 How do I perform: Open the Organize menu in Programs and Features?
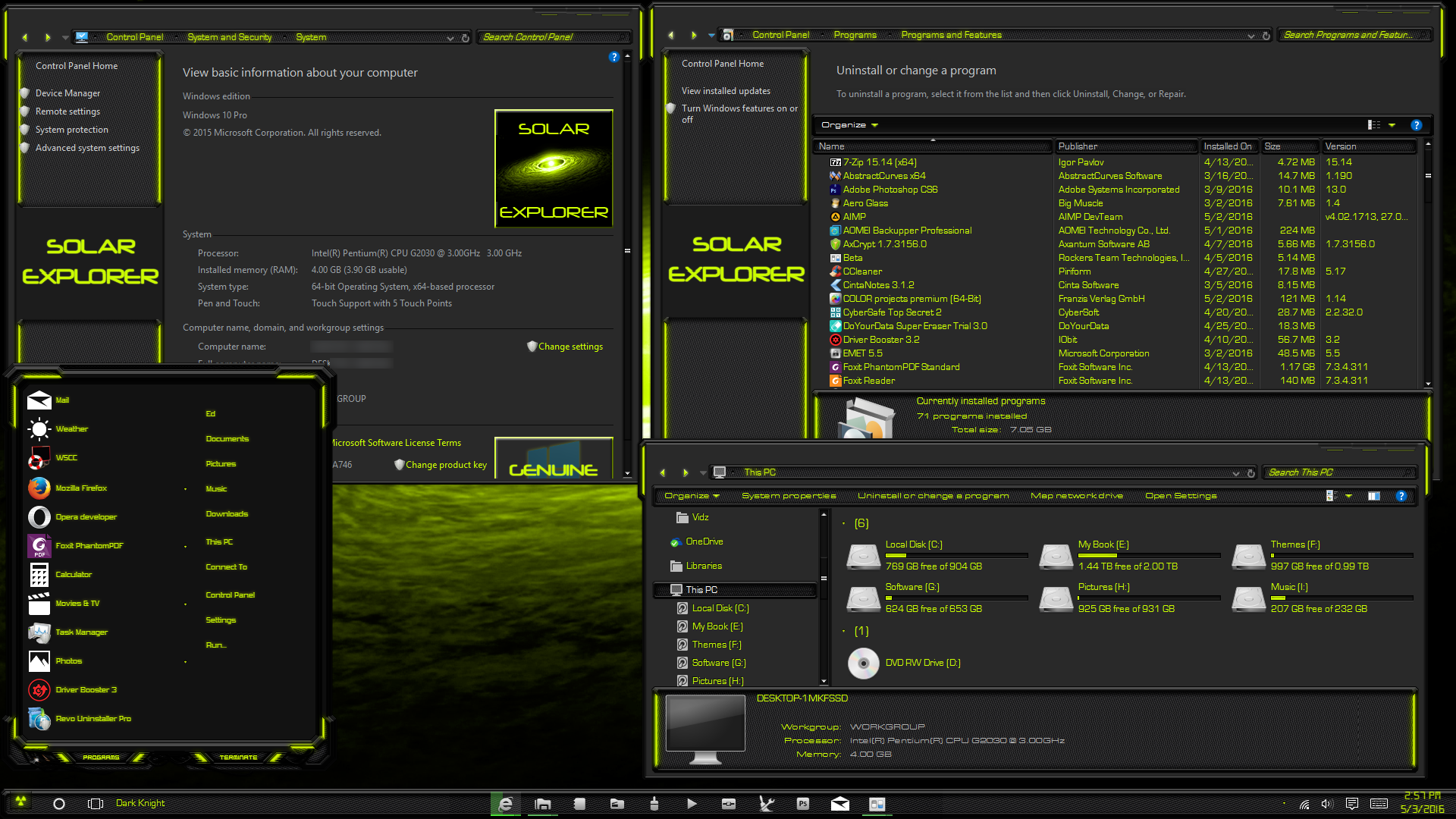(847, 124)
